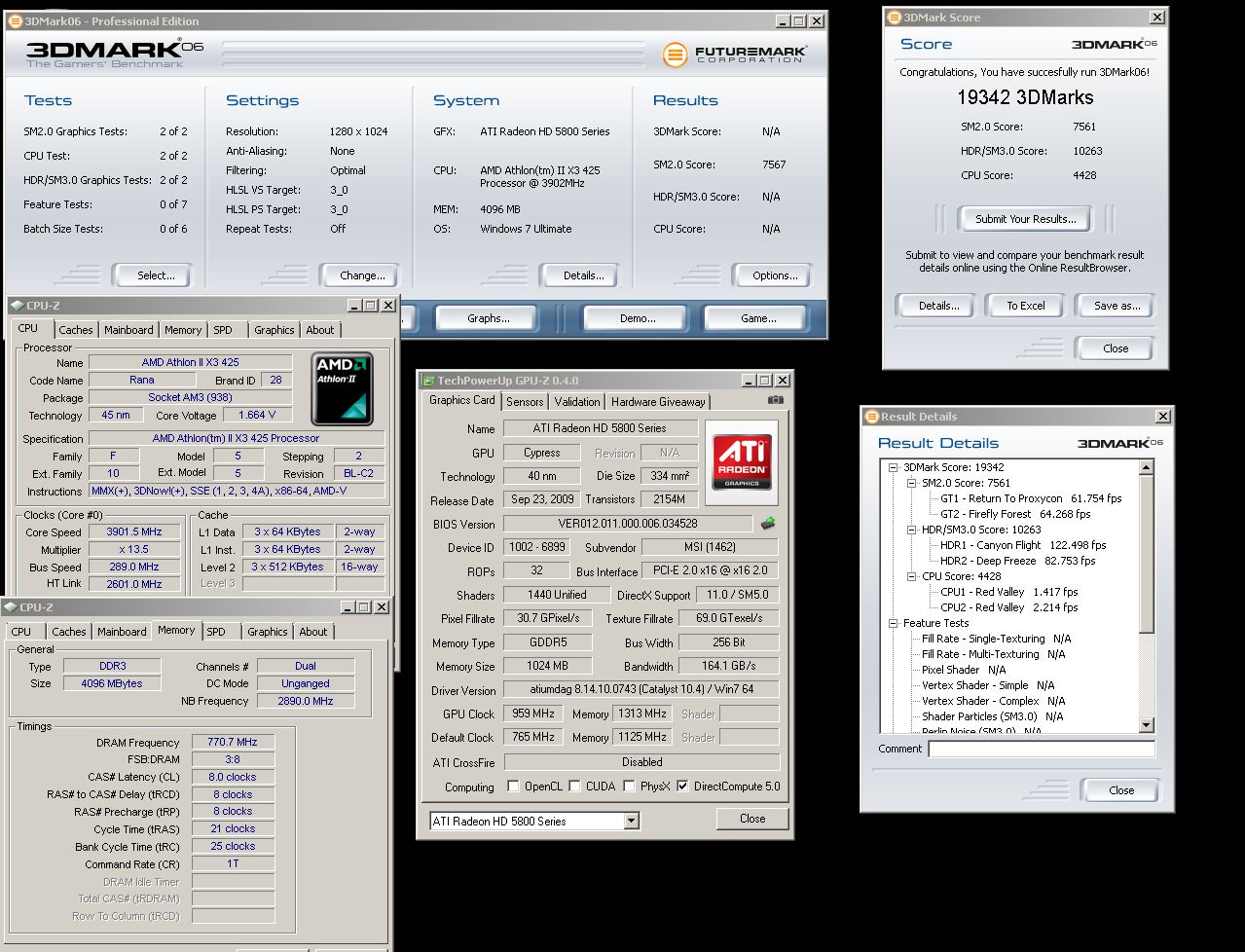The width and height of the screenshot is (1245, 952).
Task: Click the DRAM Frequency value 770.7 MHz
Action: [233, 742]
